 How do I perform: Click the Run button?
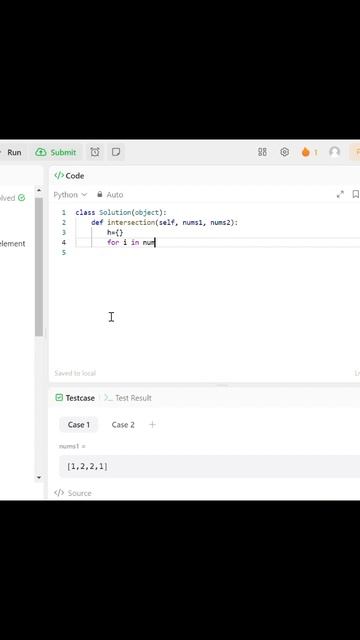click(x=13, y=152)
